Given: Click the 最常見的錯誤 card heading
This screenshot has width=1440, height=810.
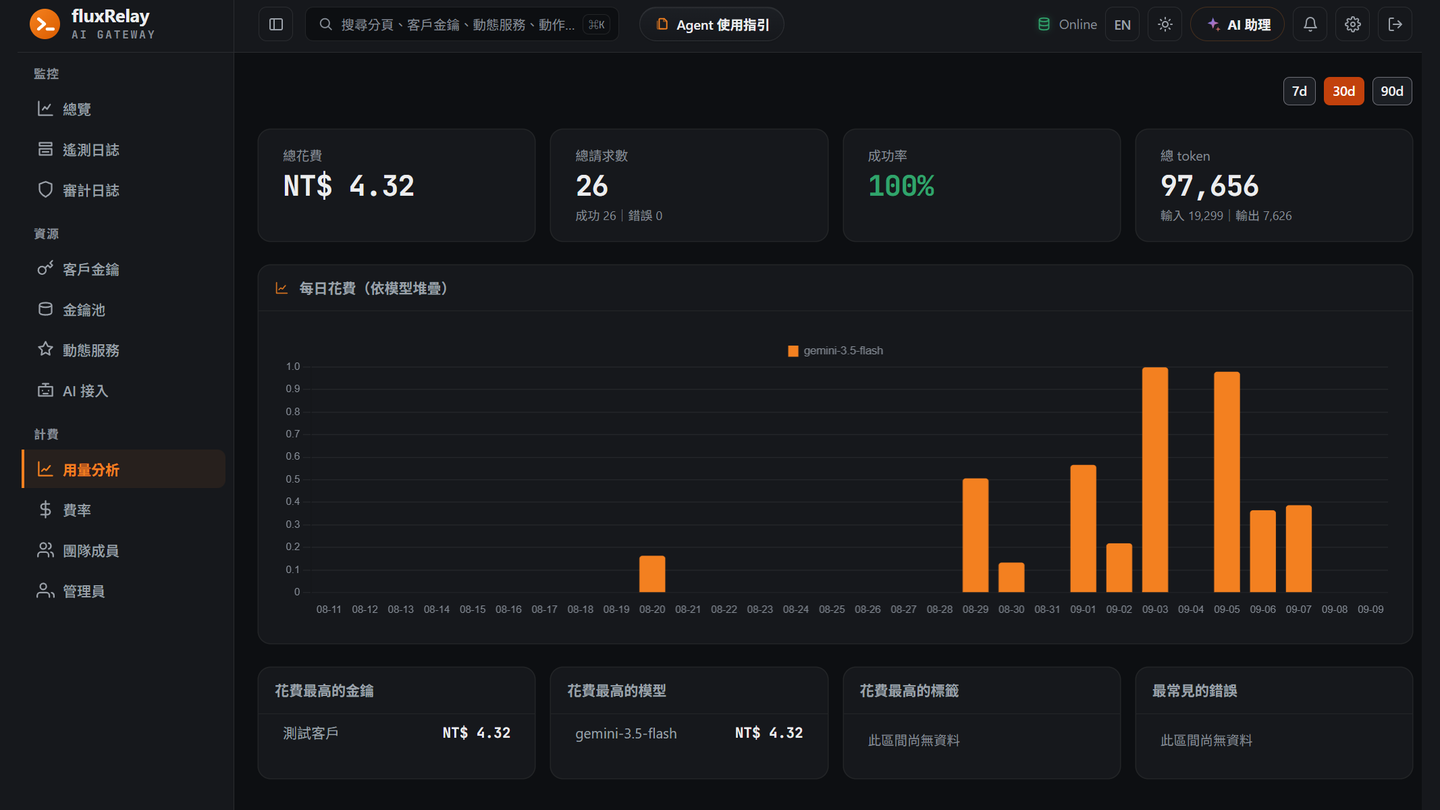Looking at the screenshot, I should click(x=1194, y=691).
